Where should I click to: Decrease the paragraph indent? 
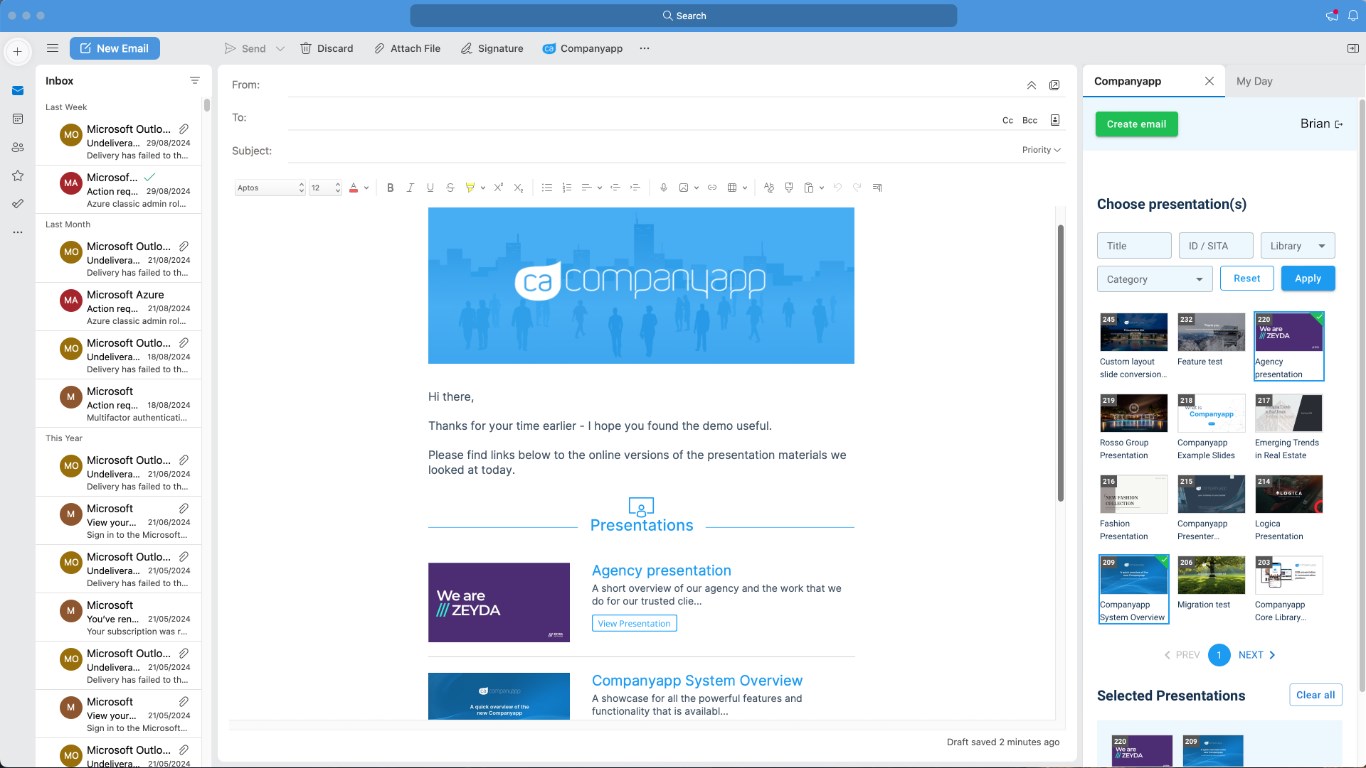point(615,188)
